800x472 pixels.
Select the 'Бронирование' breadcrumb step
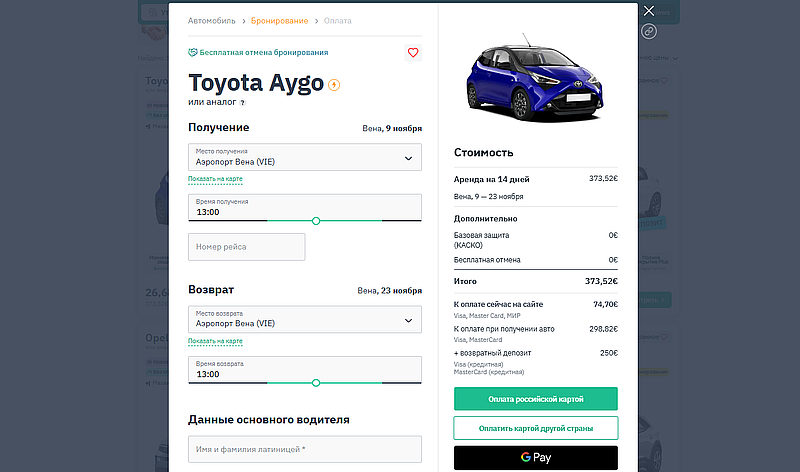click(280, 21)
